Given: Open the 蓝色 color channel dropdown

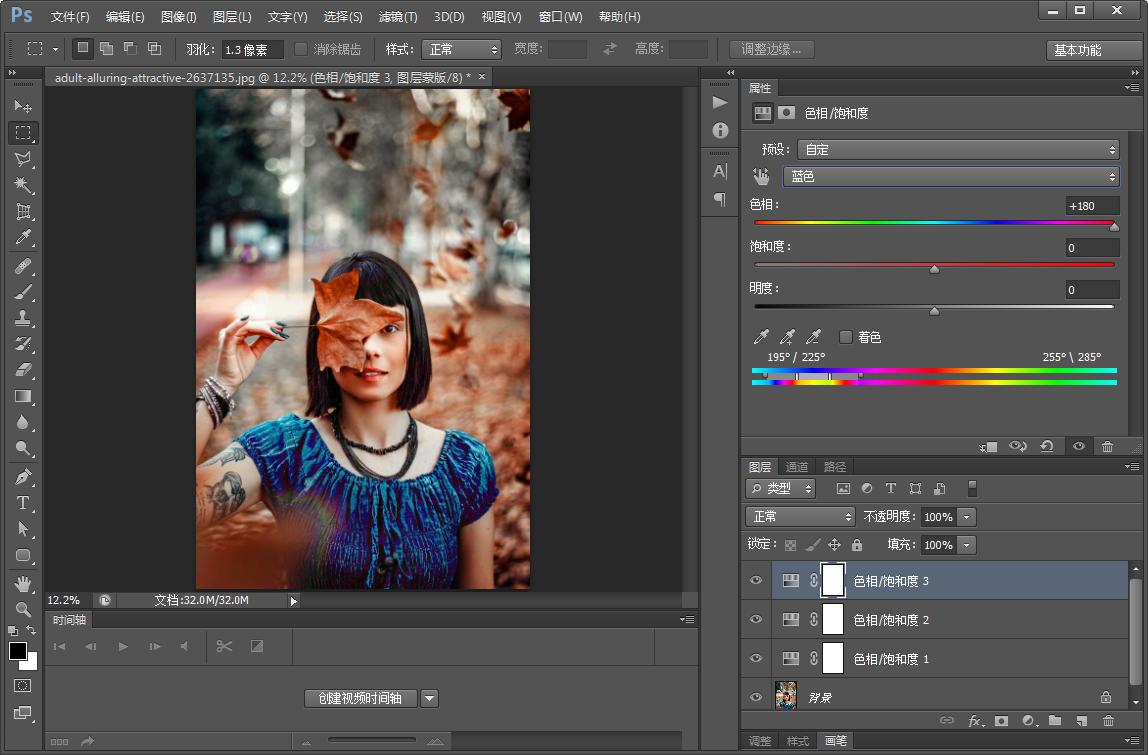Looking at the screenshot, I should click(950, 177).
